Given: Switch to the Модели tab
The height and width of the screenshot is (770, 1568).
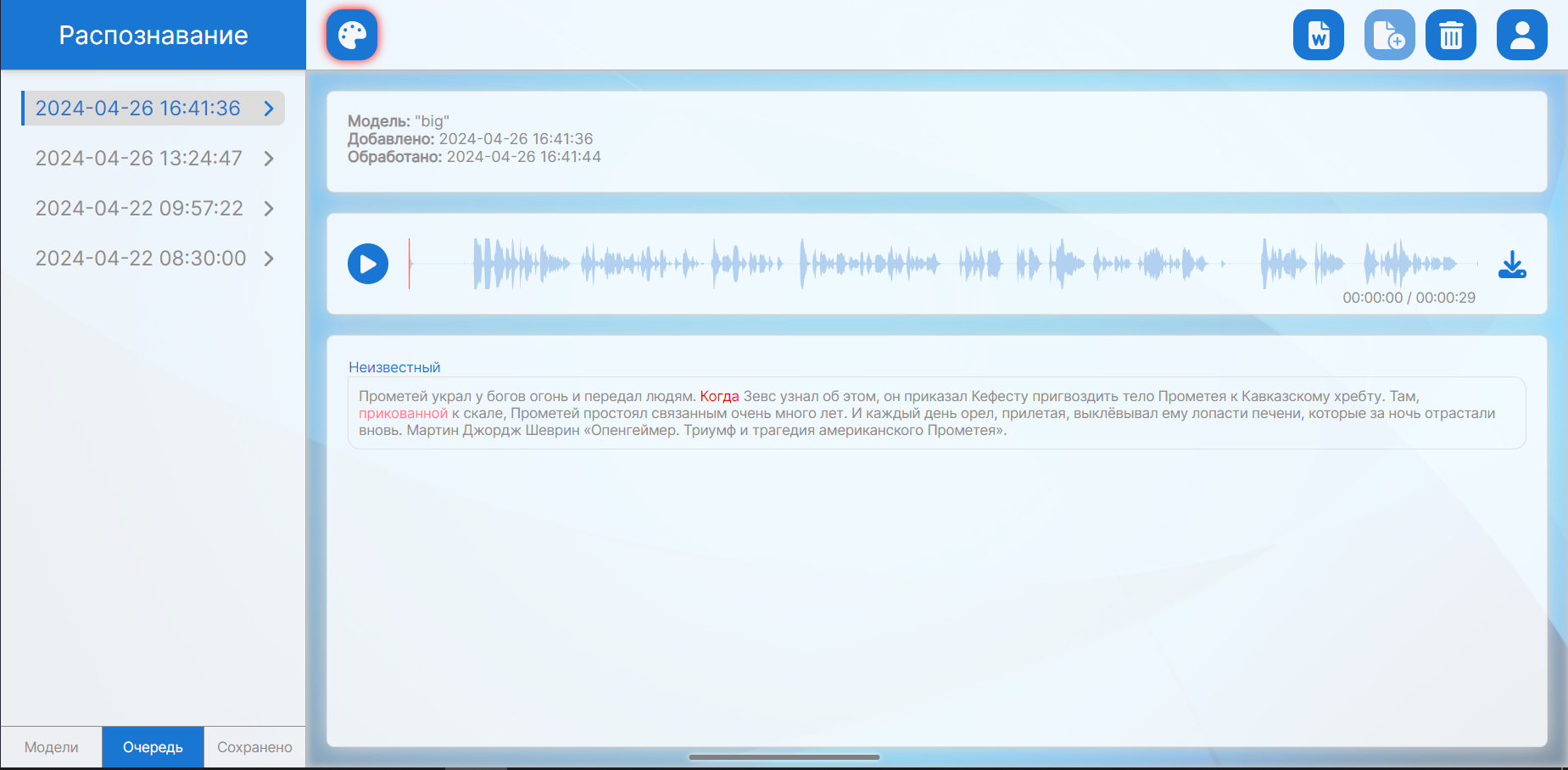Looking at the screenshot, I should tap(52, 747).
